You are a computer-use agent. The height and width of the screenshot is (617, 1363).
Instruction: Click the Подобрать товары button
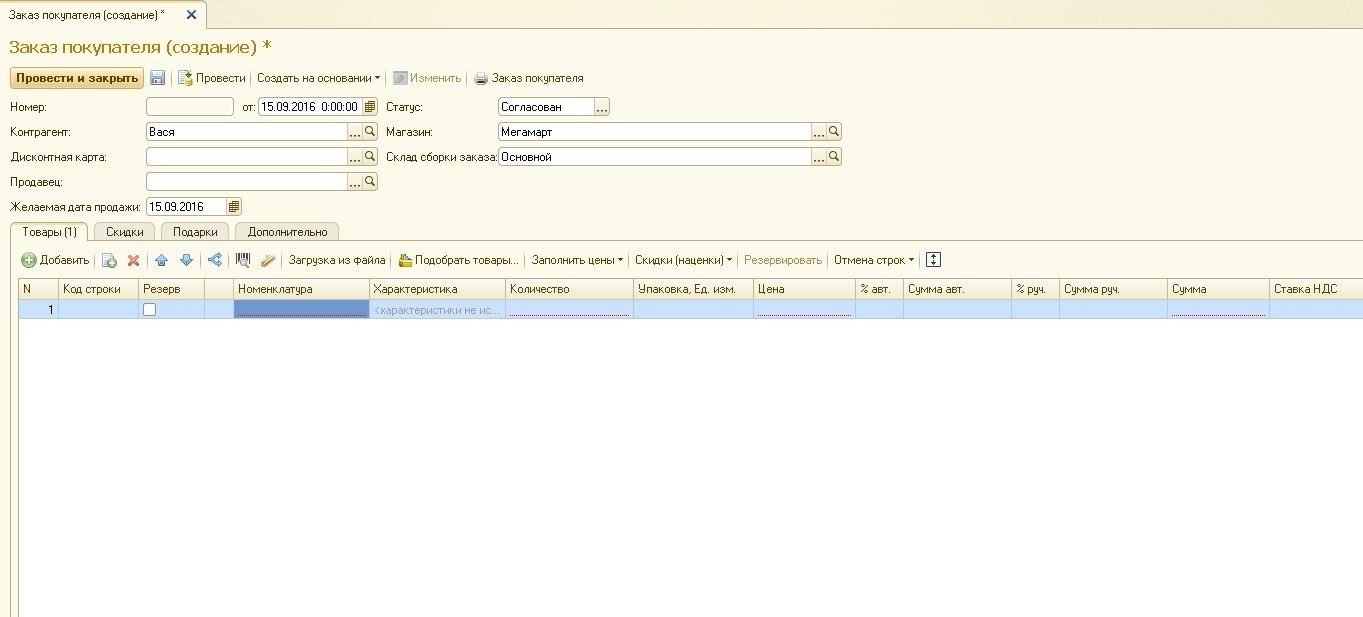point(459,260)
